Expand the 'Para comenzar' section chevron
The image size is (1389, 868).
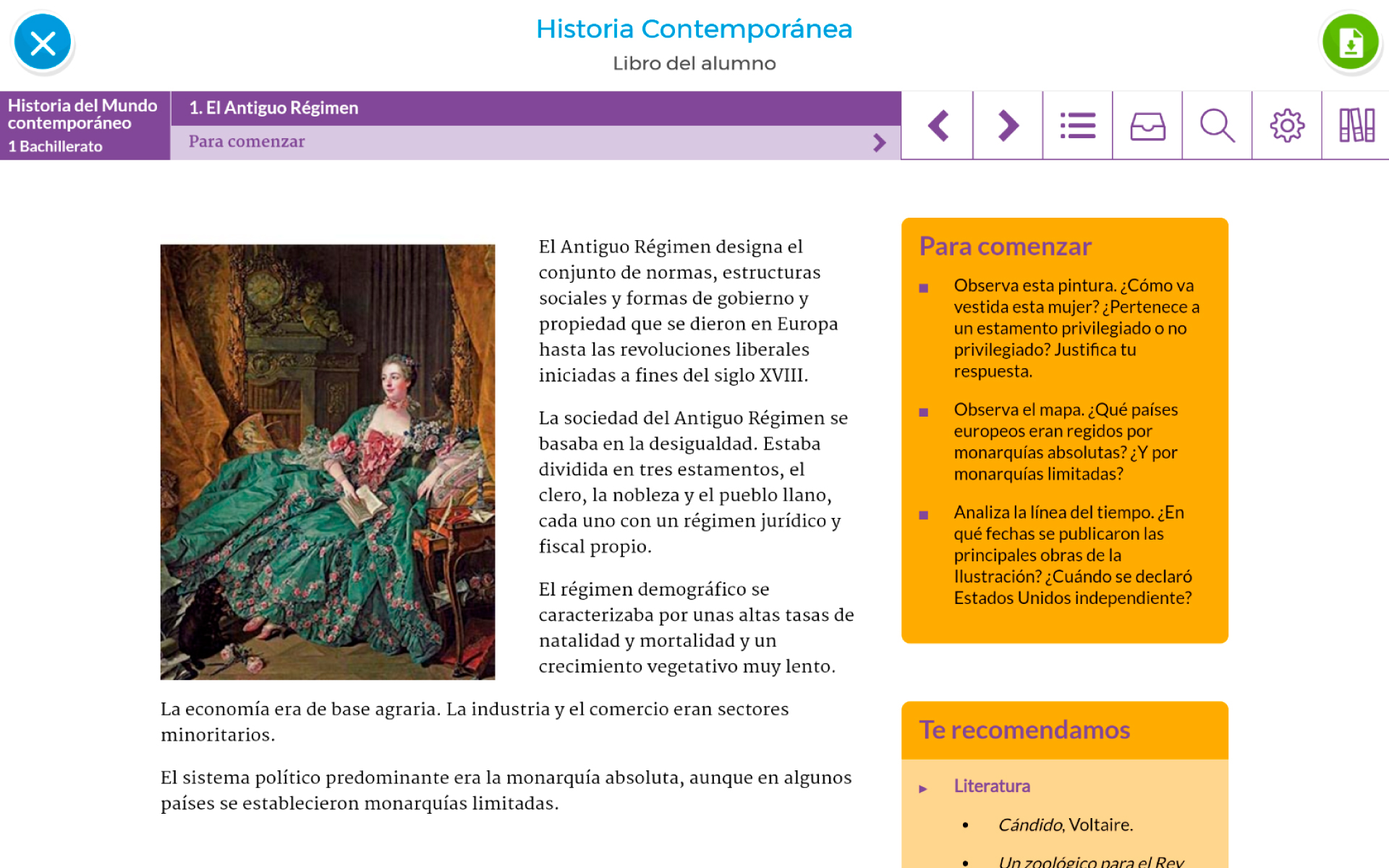879,142
